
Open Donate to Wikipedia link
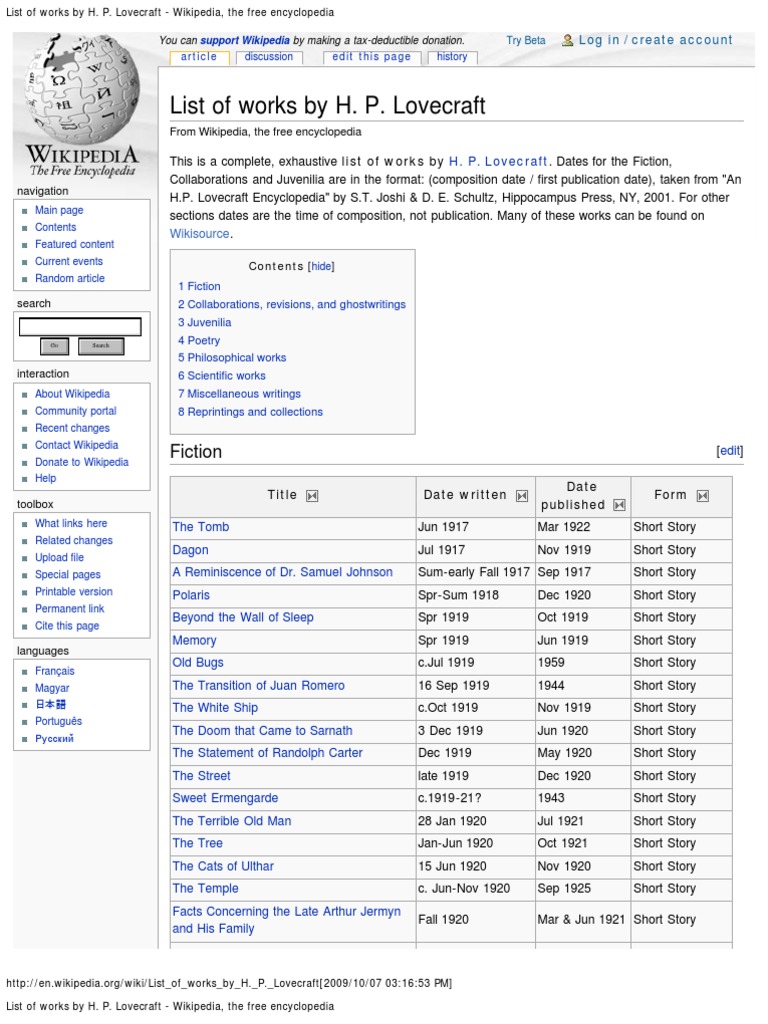(x=82, y=462)
